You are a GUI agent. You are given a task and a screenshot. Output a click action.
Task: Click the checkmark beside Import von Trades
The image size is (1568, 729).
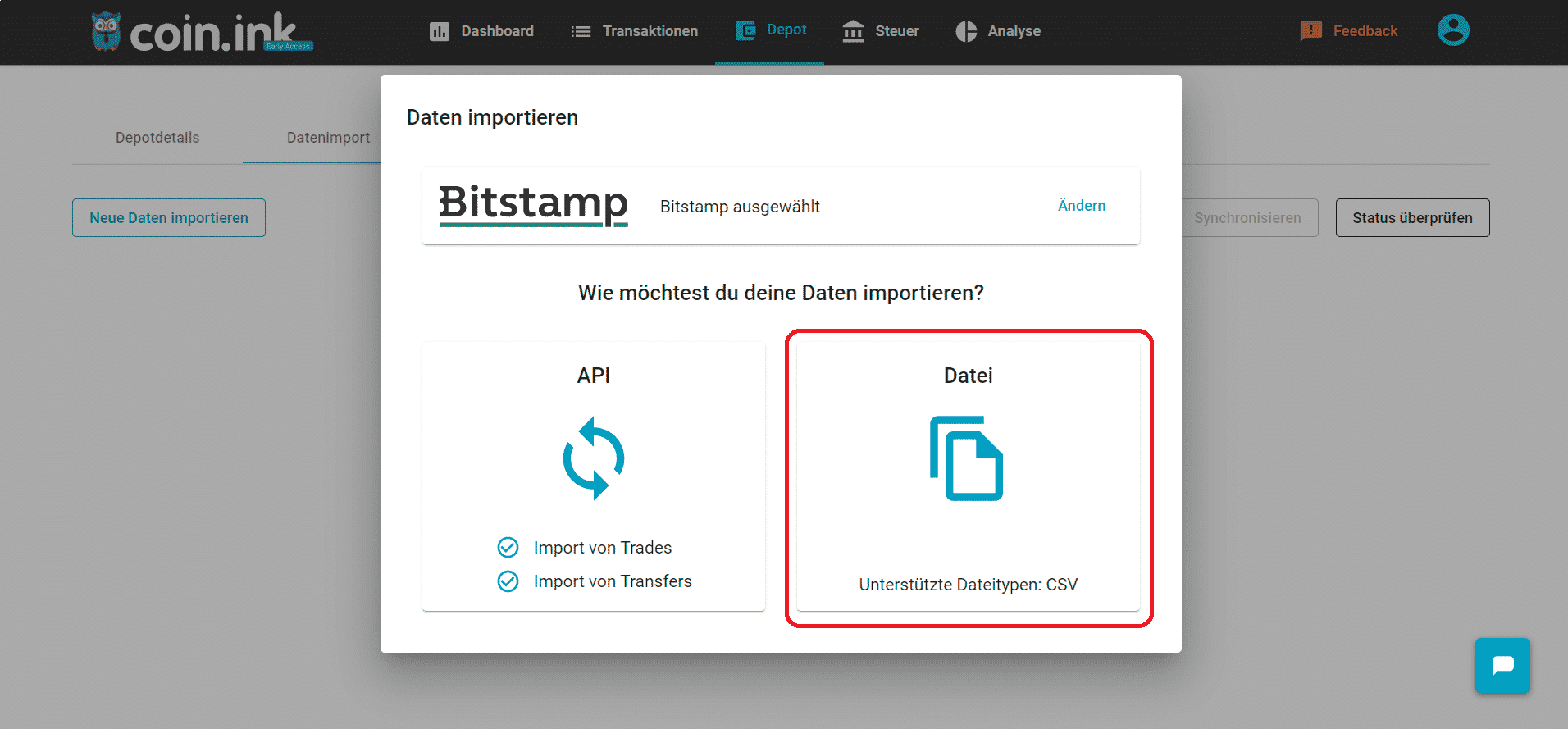508,547
